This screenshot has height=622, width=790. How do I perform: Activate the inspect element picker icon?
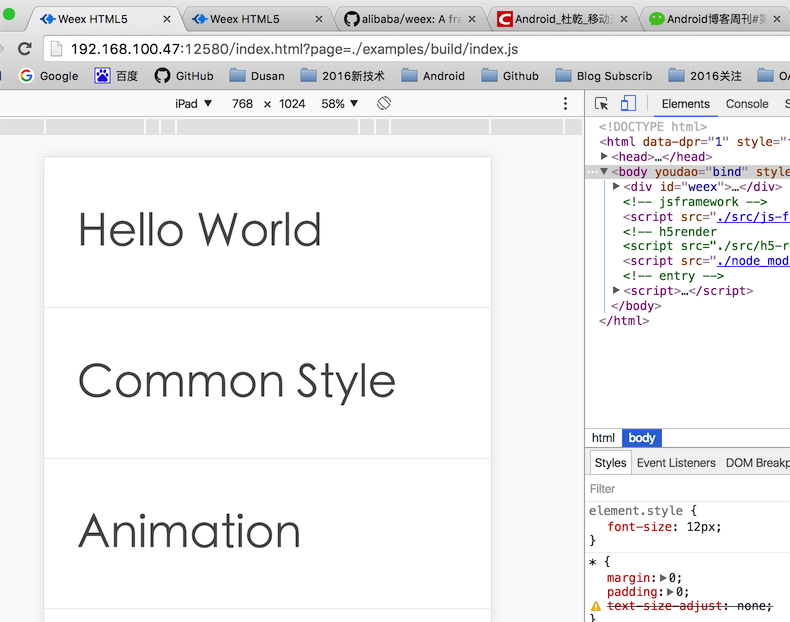pos(602,104)
